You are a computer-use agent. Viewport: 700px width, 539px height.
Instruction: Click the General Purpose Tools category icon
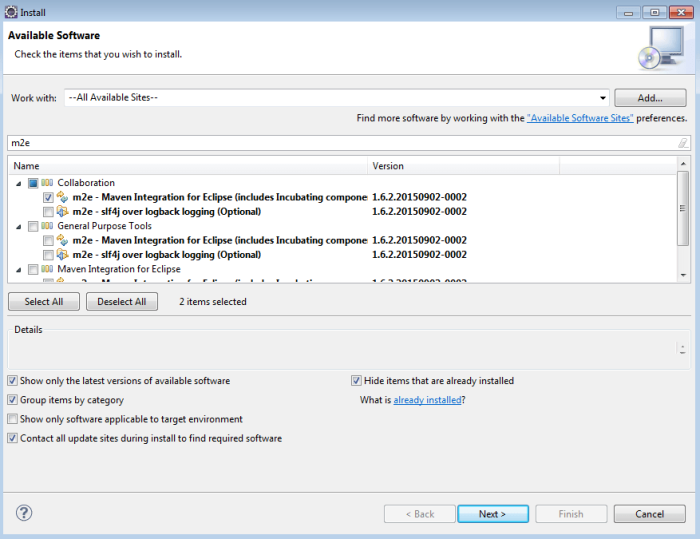[x=47, y=226]
